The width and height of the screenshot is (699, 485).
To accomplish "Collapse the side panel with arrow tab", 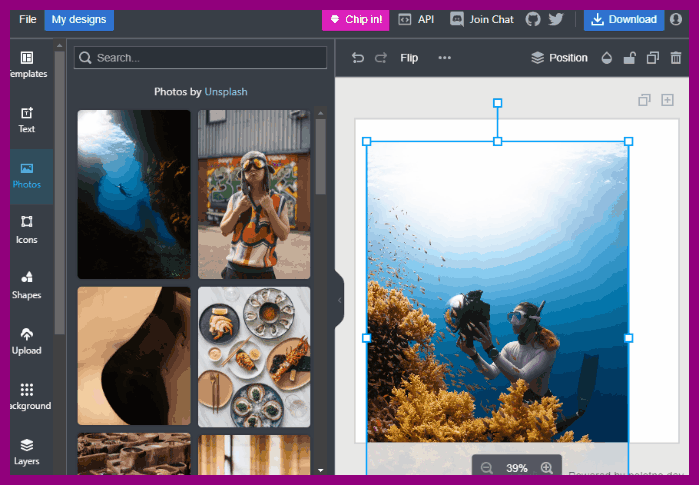I will [x=339, y=300].
